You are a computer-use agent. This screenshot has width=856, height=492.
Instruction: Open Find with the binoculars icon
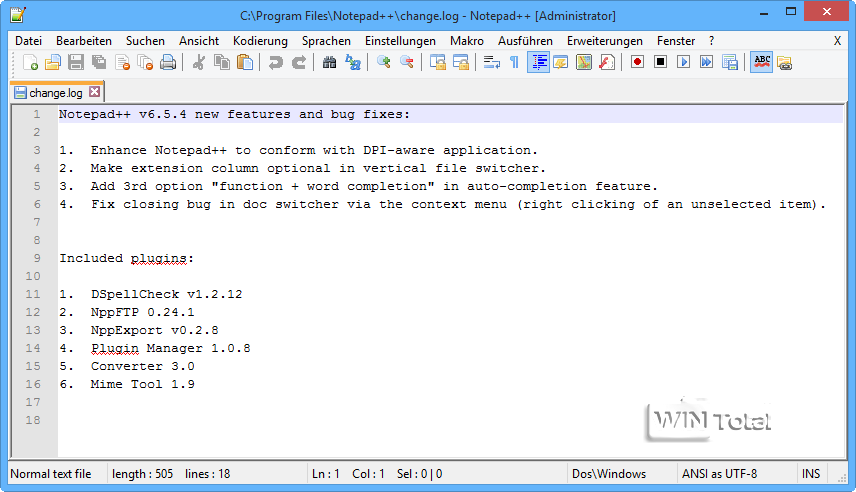tap(329, 62)
